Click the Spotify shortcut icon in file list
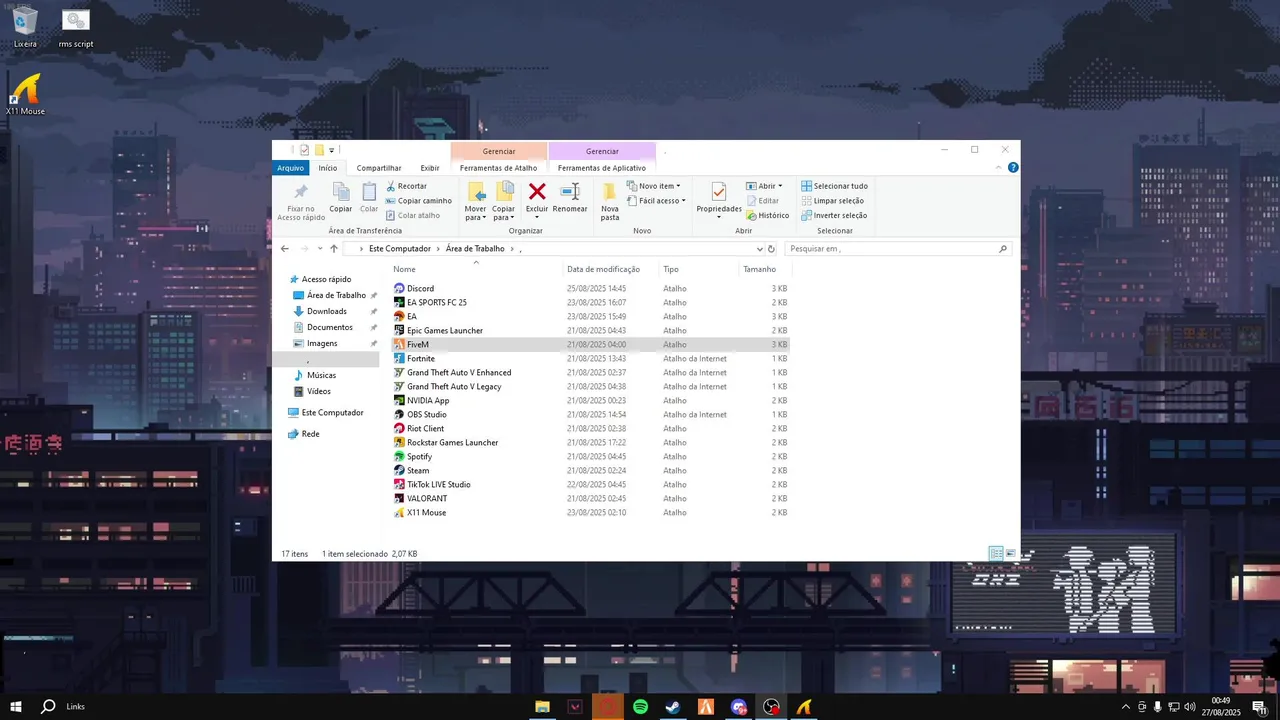The height and width of the screenshot is (720, 1280). click(399, 457)
